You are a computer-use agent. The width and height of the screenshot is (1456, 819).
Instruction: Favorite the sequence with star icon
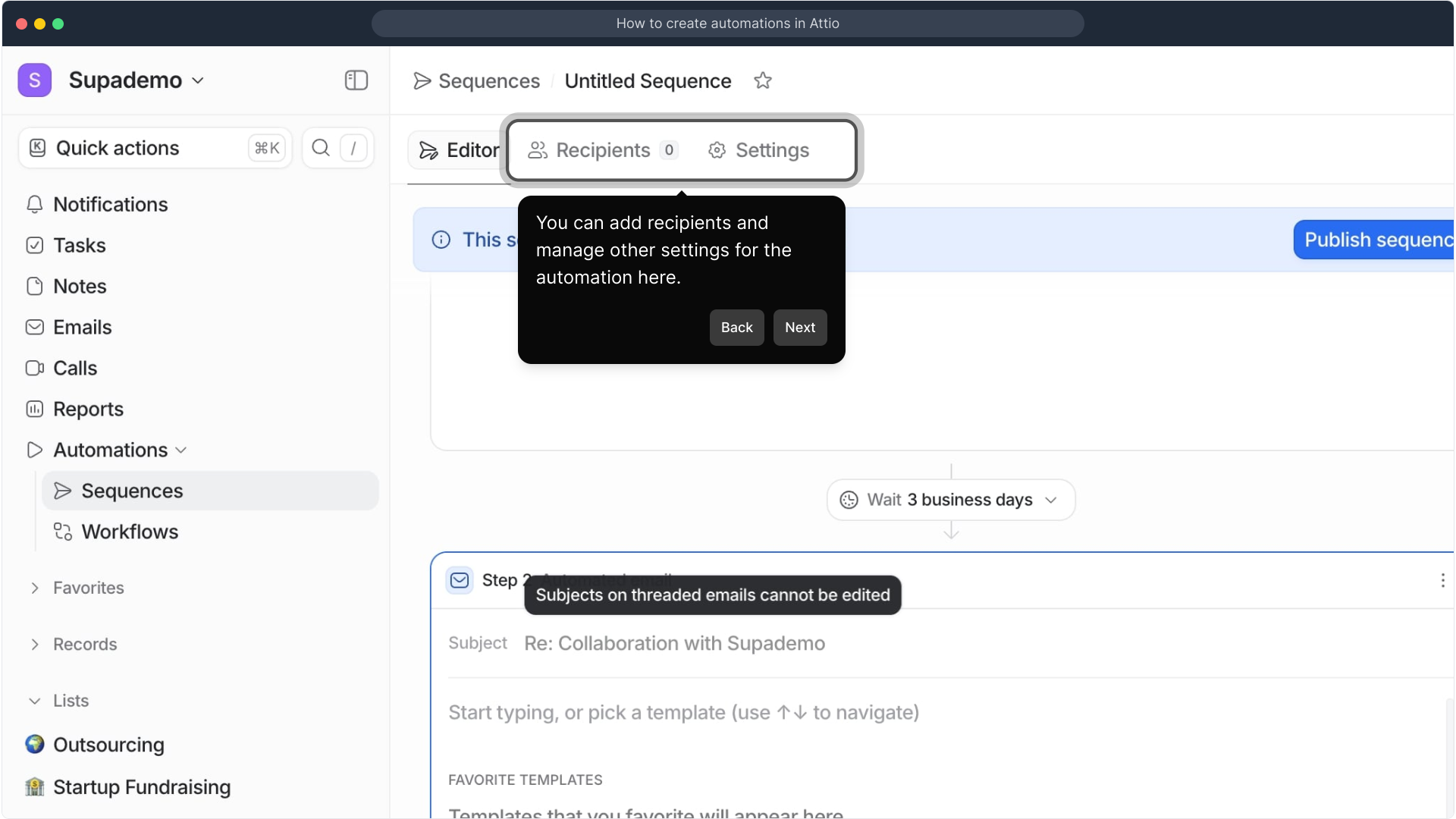[763, 80]
